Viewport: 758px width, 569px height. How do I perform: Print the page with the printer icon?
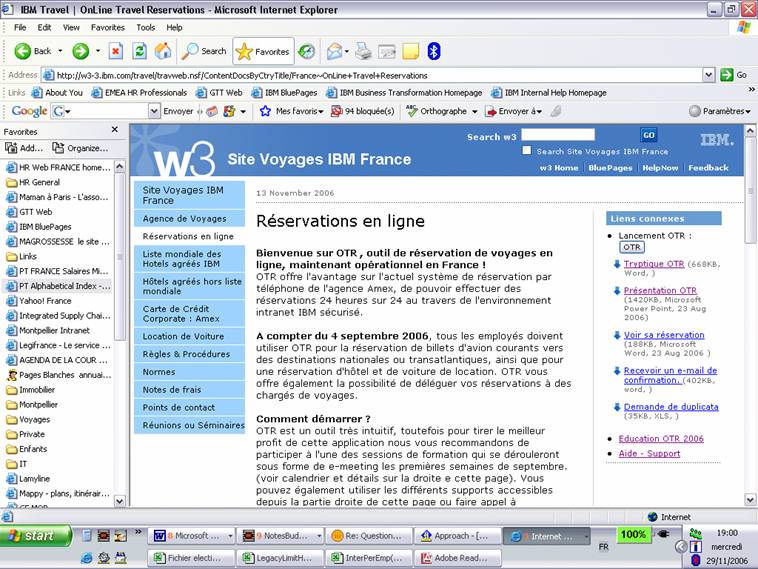click(363, 51)
